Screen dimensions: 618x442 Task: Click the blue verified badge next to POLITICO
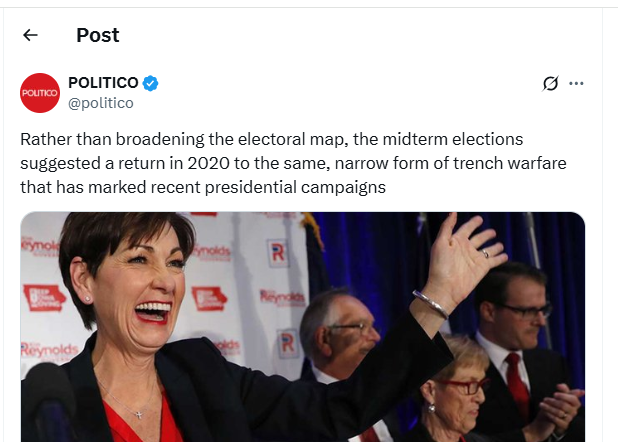coord(150,83)
